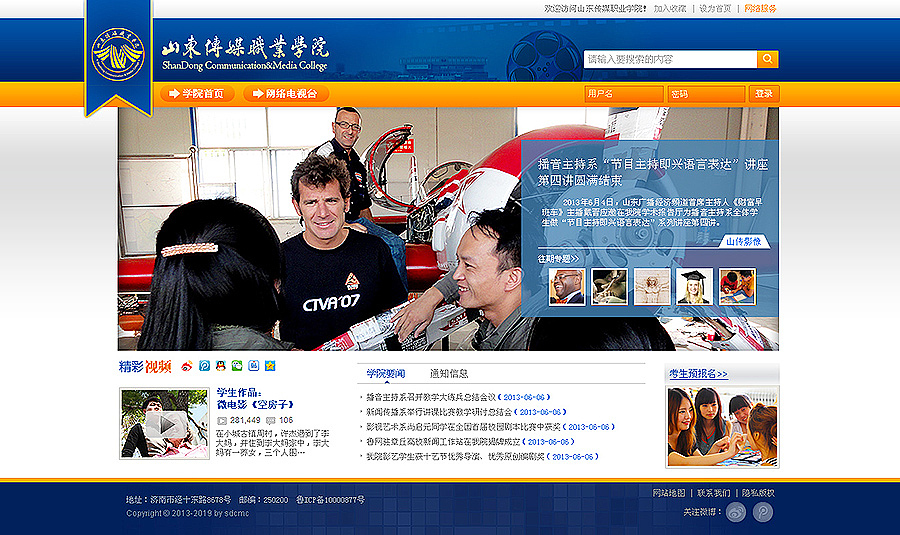
Task: Open 考生预报名>> enrollment link
Action: pos(698,374)
